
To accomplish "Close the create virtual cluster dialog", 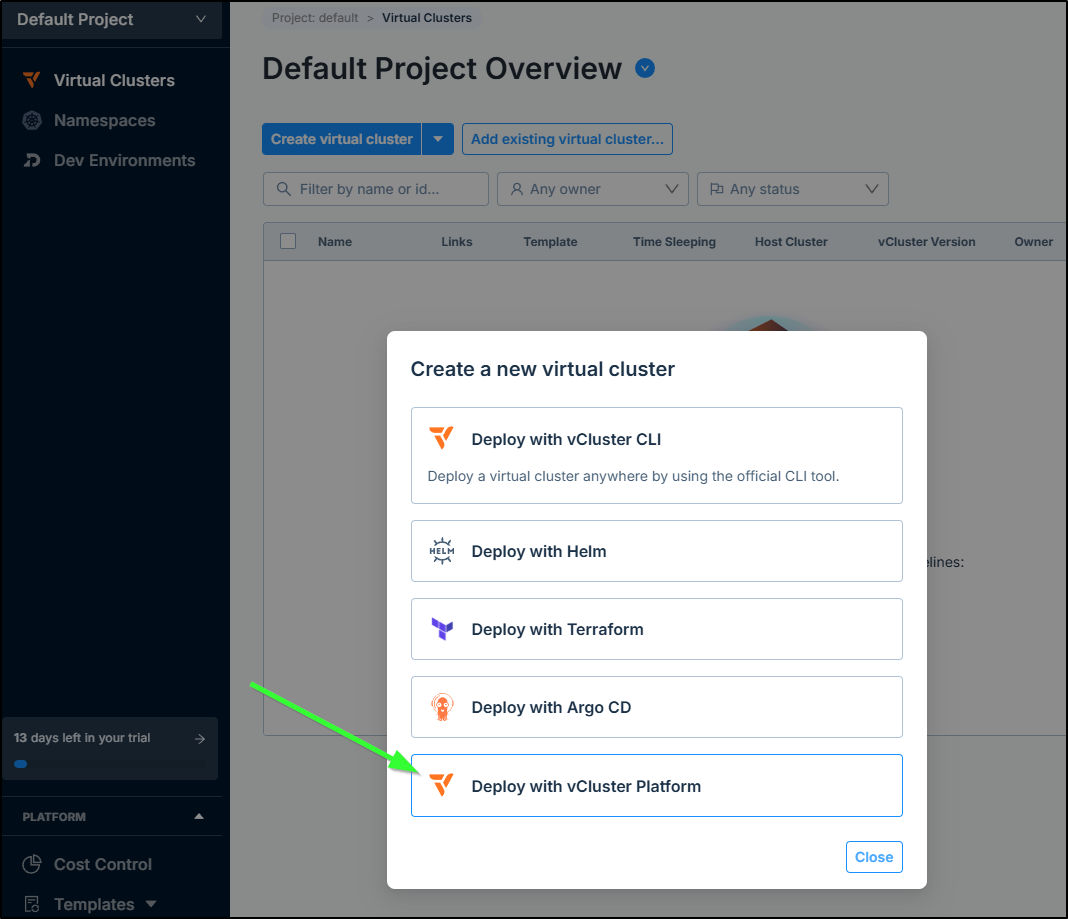I will pyautogui.click(x=874, y=857).
